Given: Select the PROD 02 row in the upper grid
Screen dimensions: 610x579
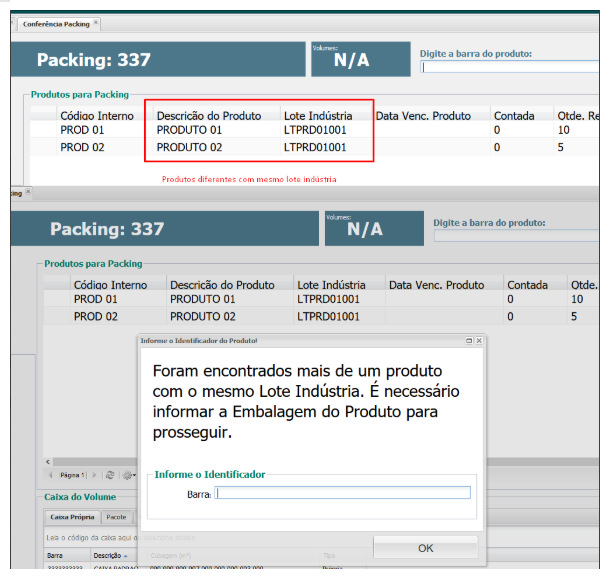Looking at the screenshot, I should [x=314, y=147].
